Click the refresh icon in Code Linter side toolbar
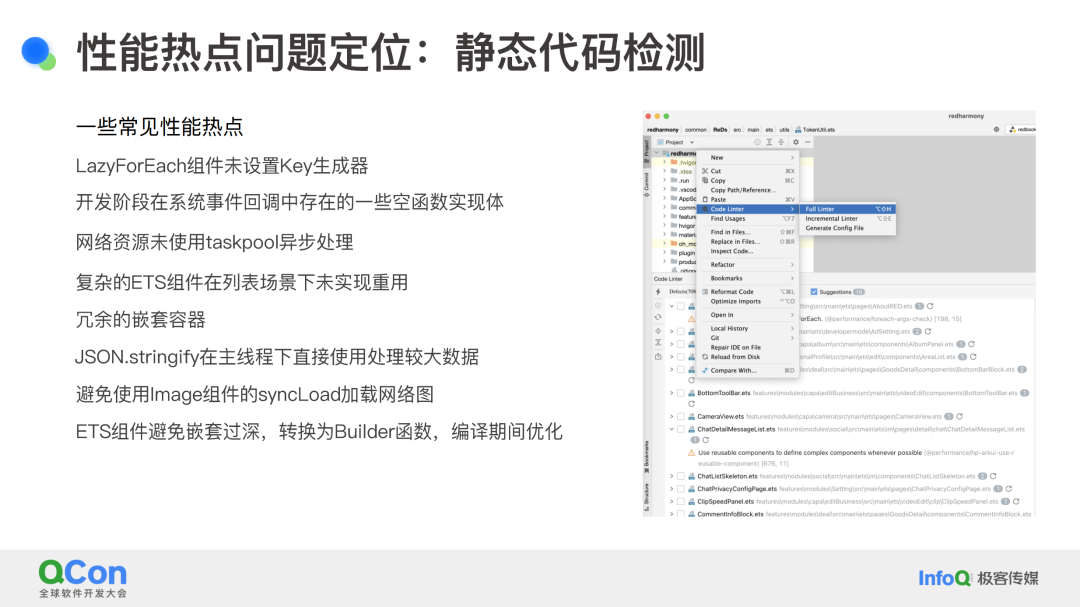Viewport: 1080px width, 607px height. tap(658, 318)
